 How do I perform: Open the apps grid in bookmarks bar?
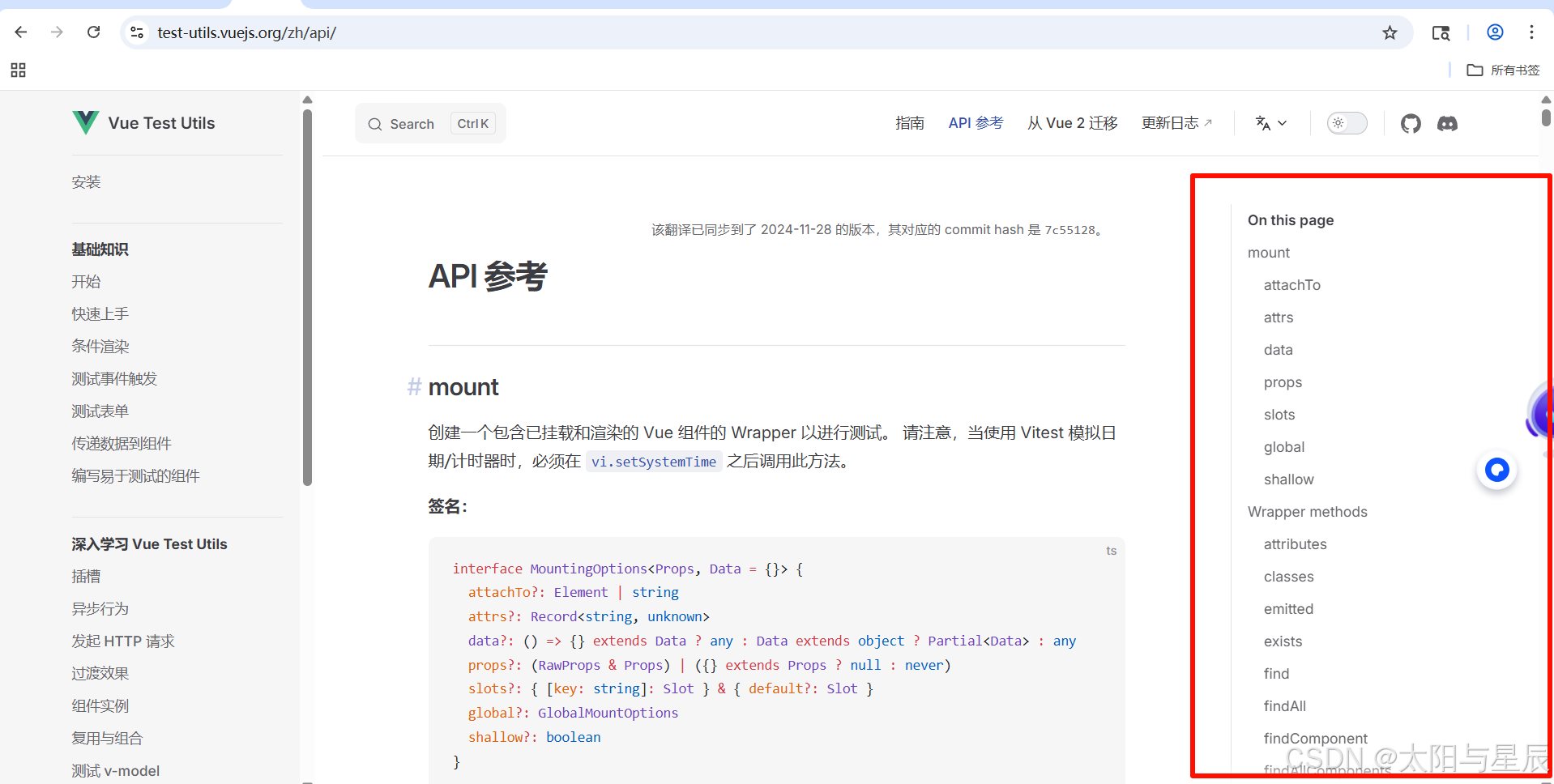(18, 70)
